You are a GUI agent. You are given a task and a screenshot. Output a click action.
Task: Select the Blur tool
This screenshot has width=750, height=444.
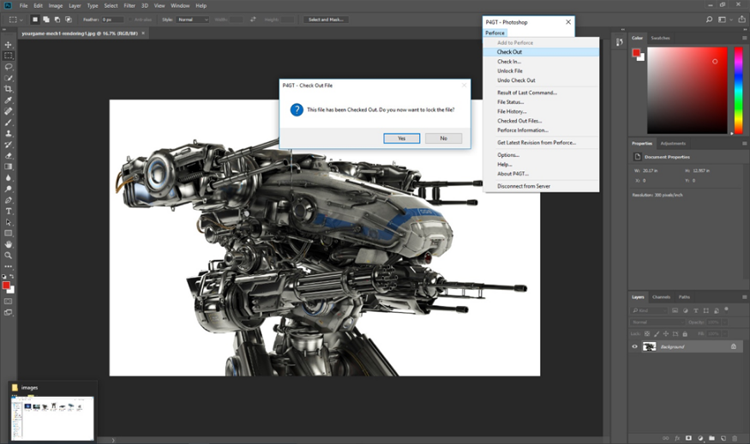point(8,178)
